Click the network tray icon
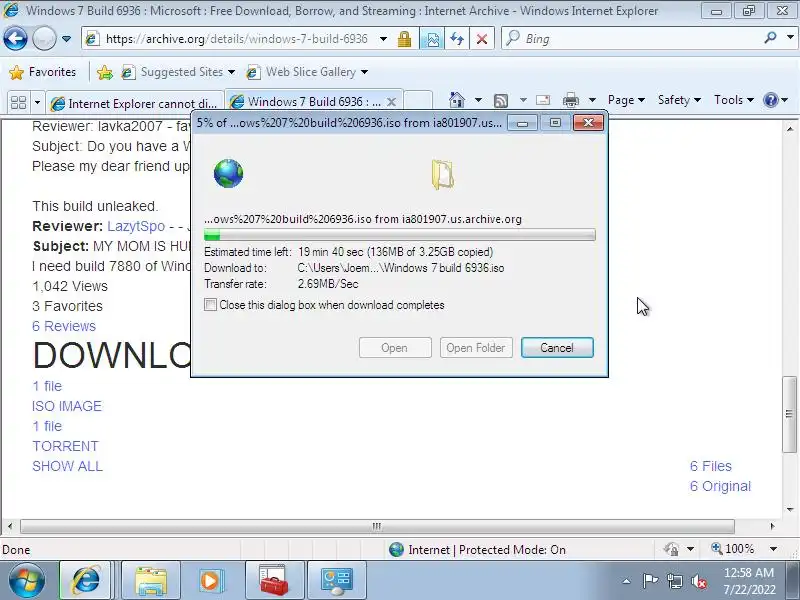 (674, 581)
